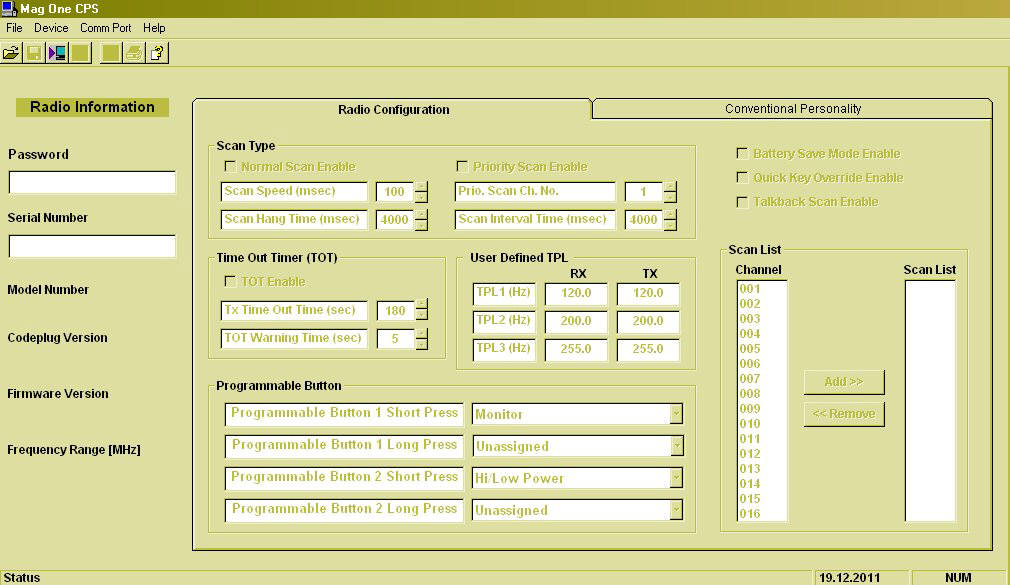Select channel 002 in Channel list
Screen dimensions: 1010x585
[750, 303]
